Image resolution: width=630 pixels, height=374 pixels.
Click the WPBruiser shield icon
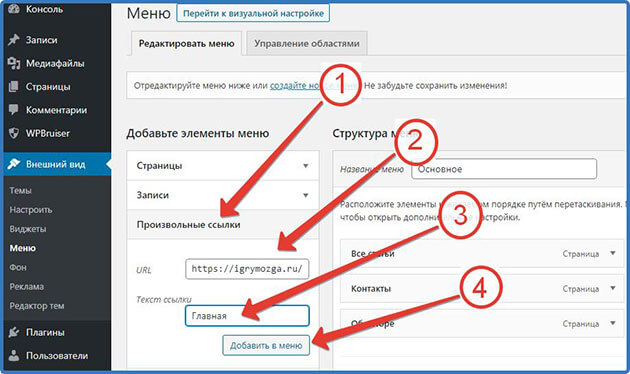click(x=14, y=133)
